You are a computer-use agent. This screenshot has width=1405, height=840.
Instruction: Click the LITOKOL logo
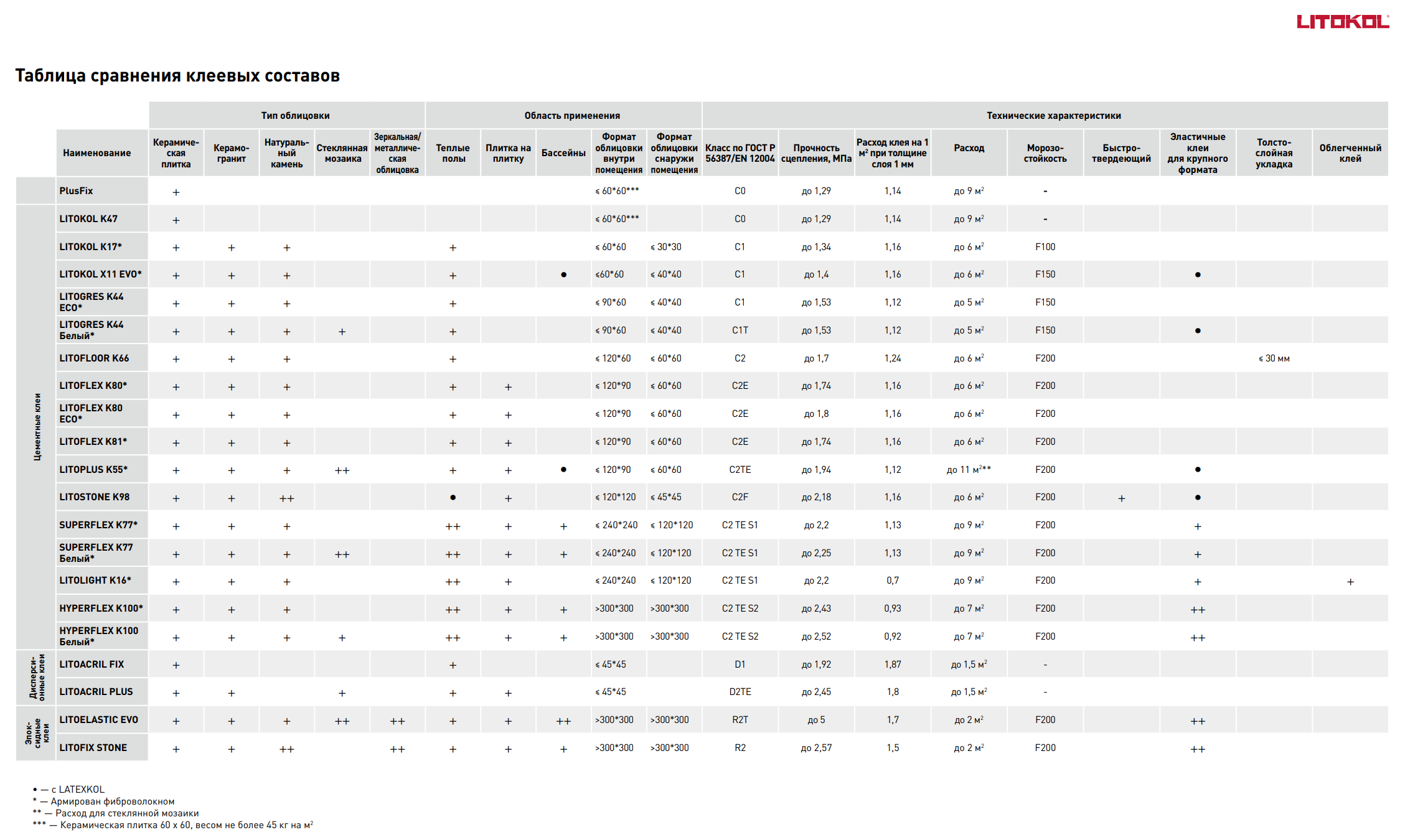pos(1342,22)
